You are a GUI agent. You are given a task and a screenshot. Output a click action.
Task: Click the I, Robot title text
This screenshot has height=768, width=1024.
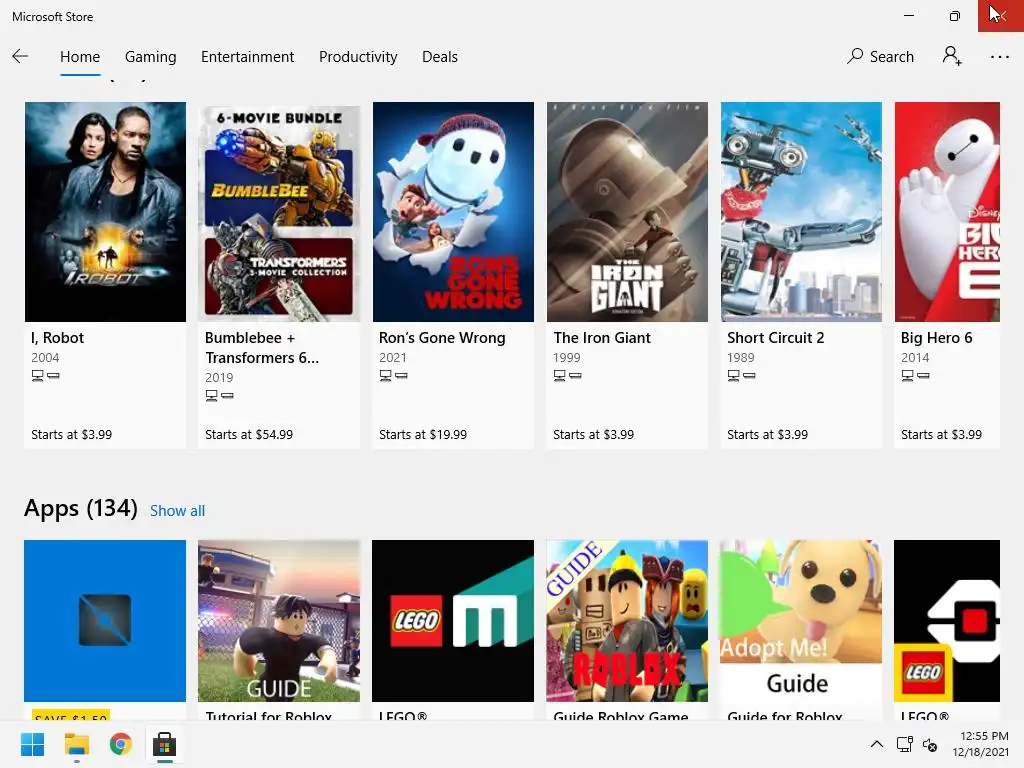click(57, 338)
